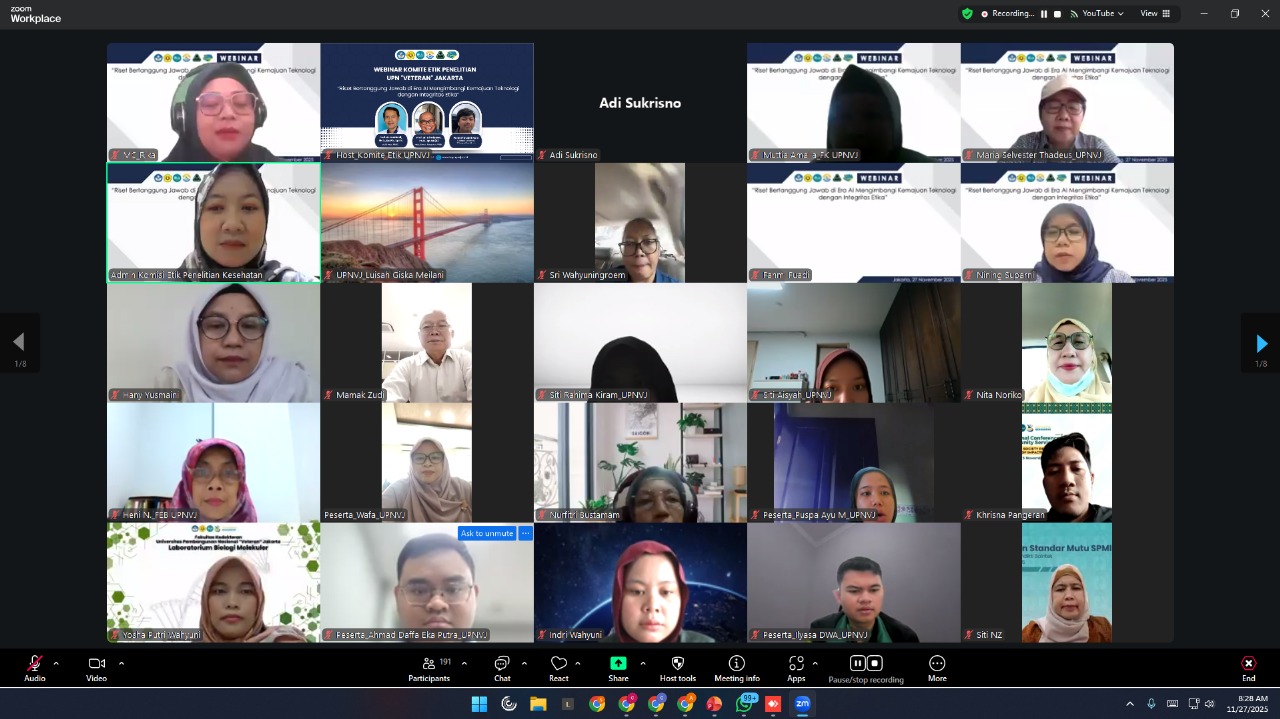Go to next gallery page arrow
Image resolution: width=1280 pixels, height=719 pixels.
(1261, 343)
